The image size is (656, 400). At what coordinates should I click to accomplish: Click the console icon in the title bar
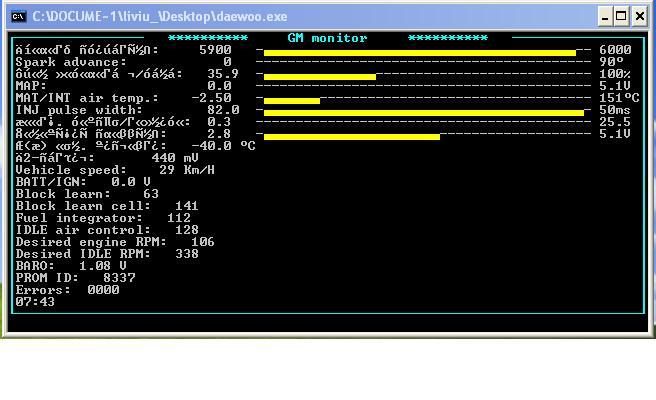[x=17, y=16]
